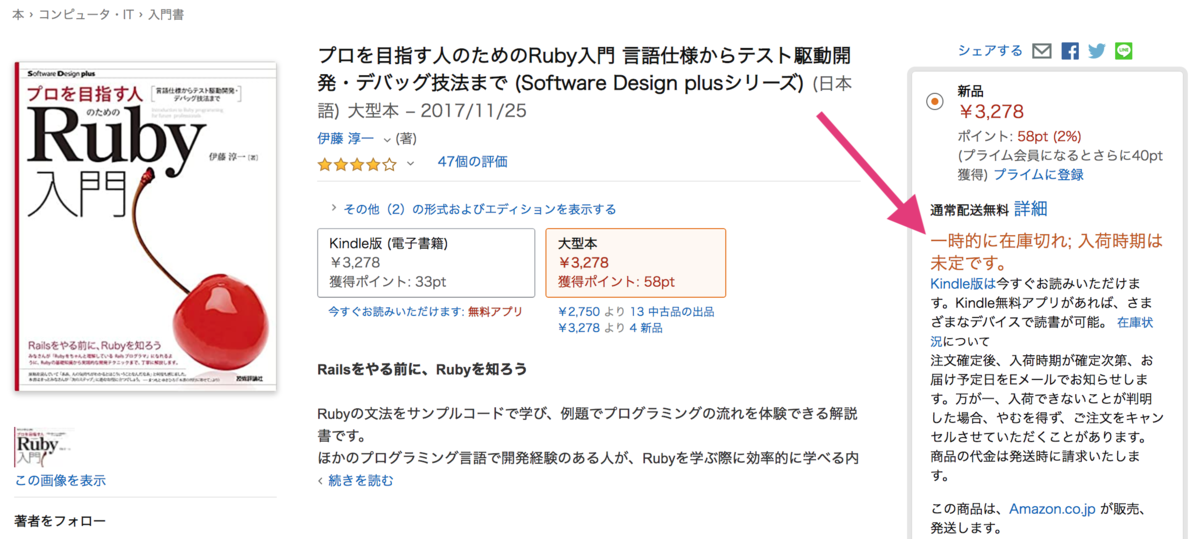Image resolution: width=1200 pixels, height=539 pixels.
Task: Click the large Ruby book cover
Action: tap(146, 227)
